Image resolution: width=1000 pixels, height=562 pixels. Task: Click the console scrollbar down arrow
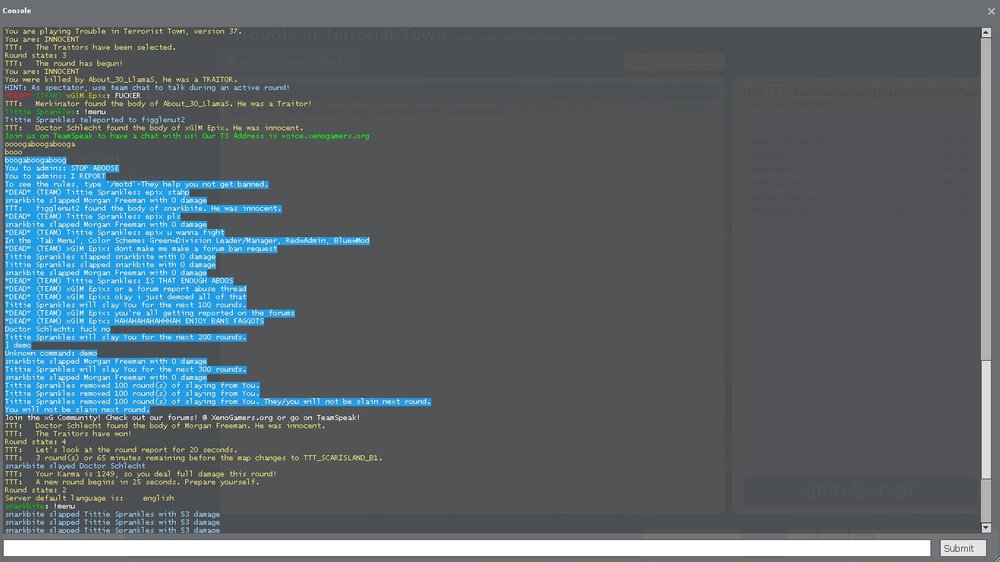pos(986,528)
